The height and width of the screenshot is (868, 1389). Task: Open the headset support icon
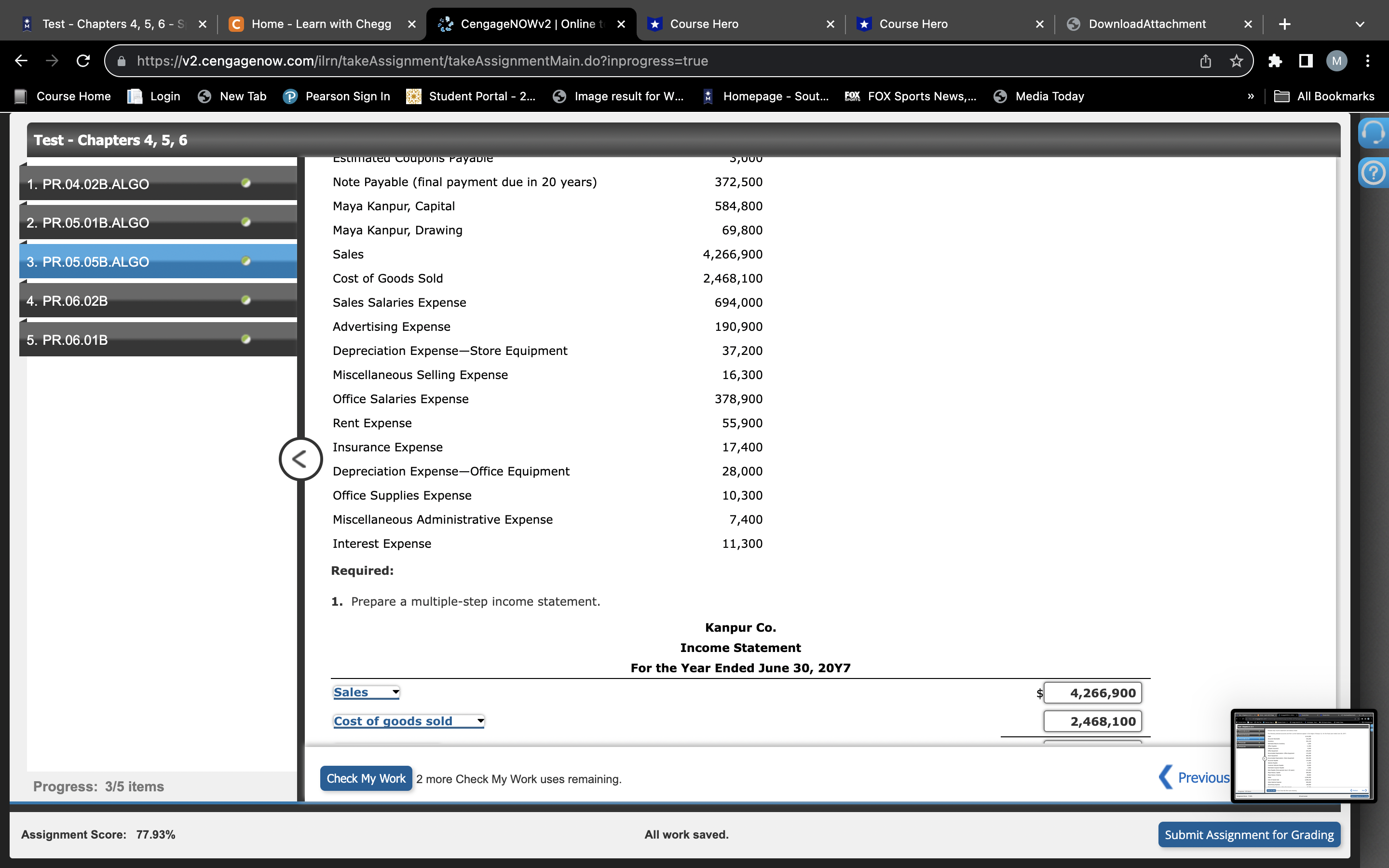(1374, 133)
